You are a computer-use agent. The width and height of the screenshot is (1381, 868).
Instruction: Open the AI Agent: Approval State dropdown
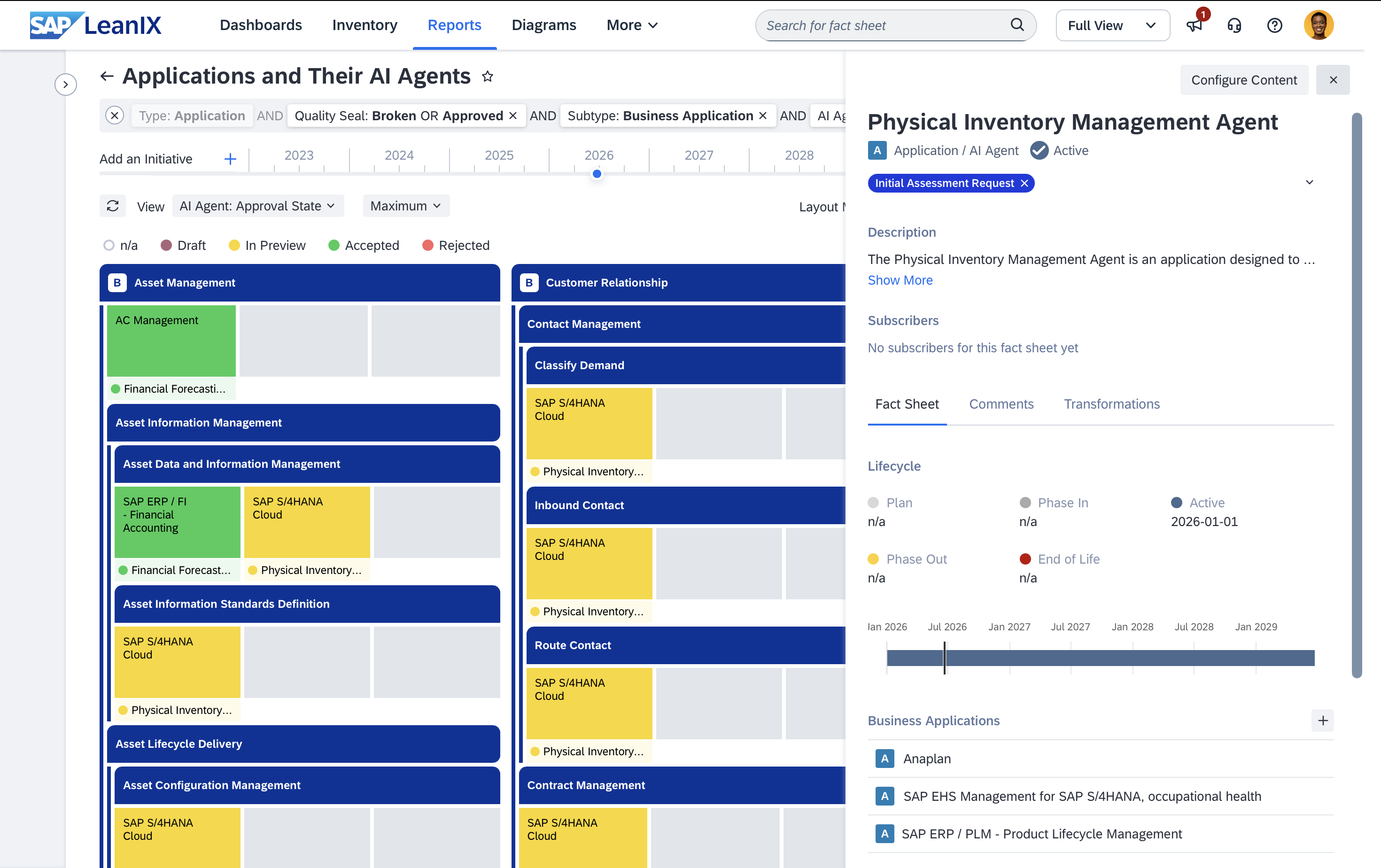click(257, 206)
